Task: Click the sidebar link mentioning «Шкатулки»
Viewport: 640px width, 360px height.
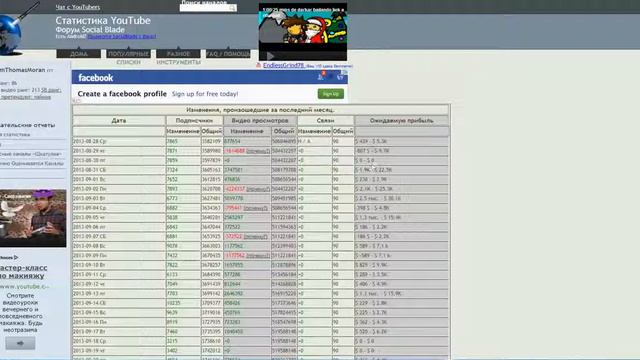Action: (31, 154)
